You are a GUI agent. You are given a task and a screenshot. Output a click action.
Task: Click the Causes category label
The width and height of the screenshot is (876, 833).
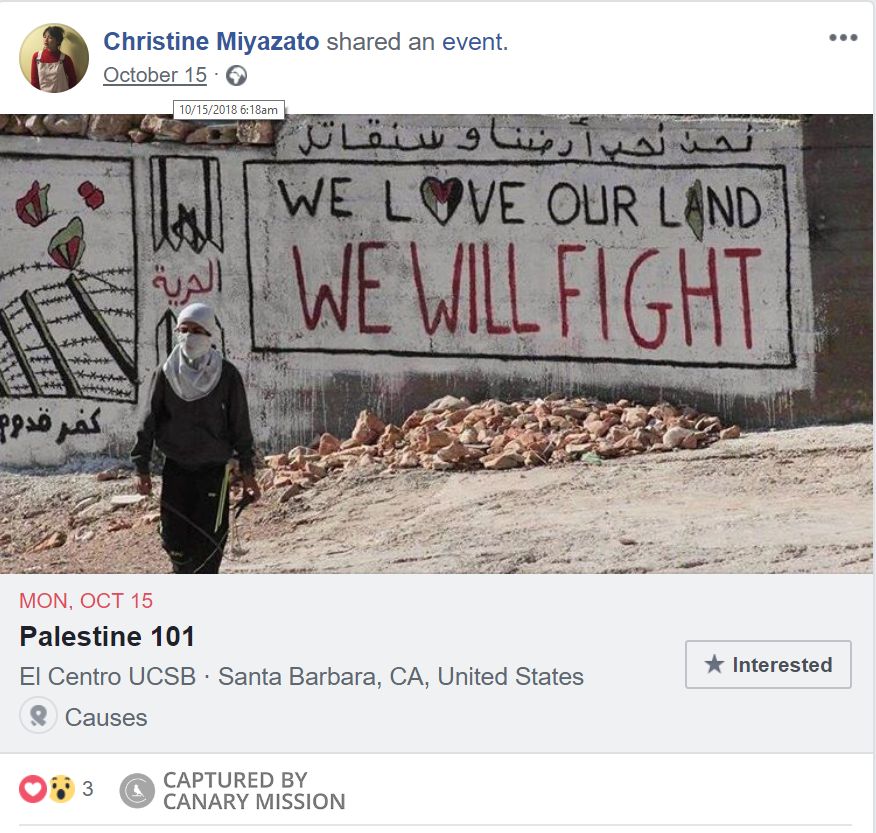(107, 717)
